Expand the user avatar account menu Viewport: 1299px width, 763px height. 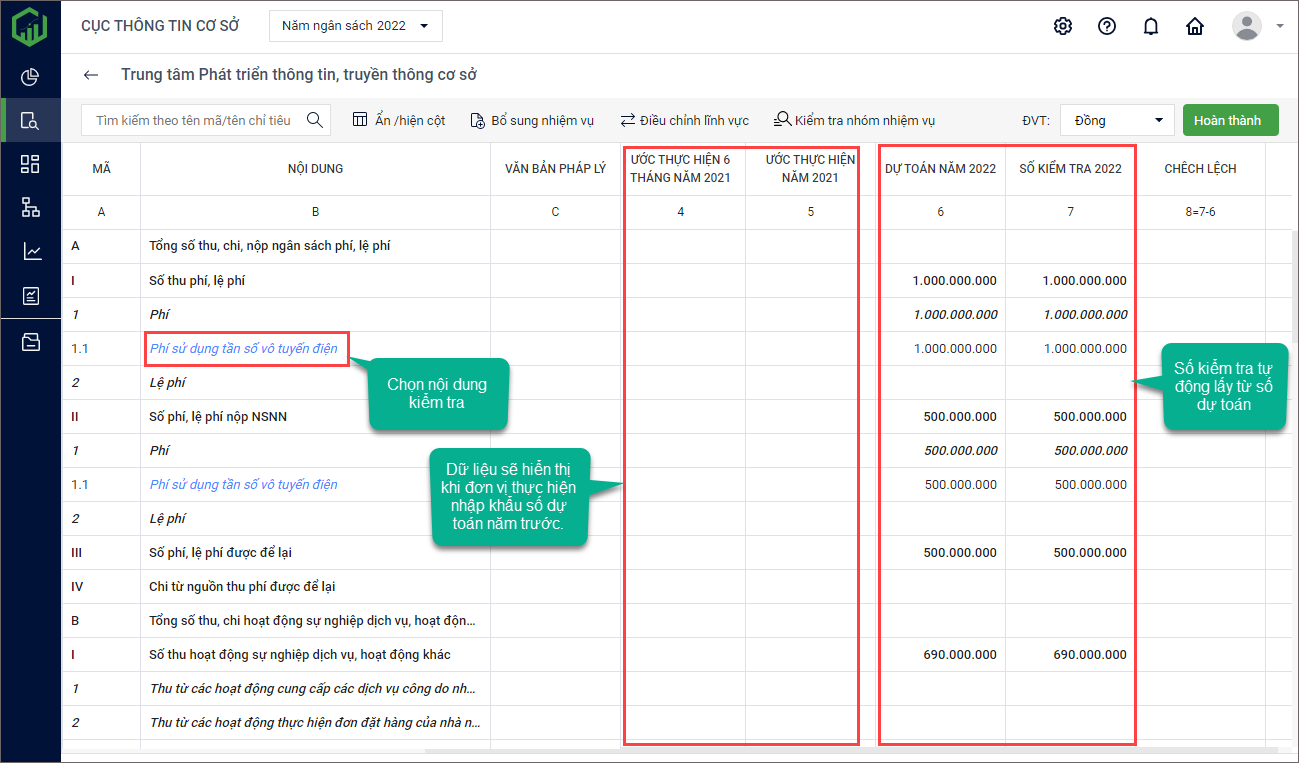[1257, 26]
